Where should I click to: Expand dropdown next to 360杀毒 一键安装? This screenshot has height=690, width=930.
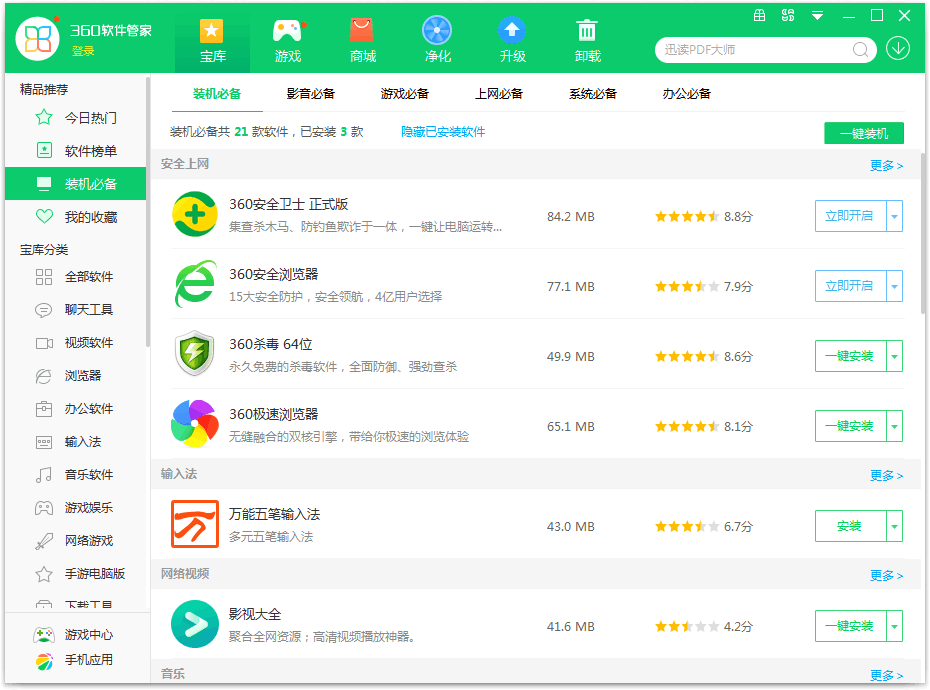tap(894, 356)
